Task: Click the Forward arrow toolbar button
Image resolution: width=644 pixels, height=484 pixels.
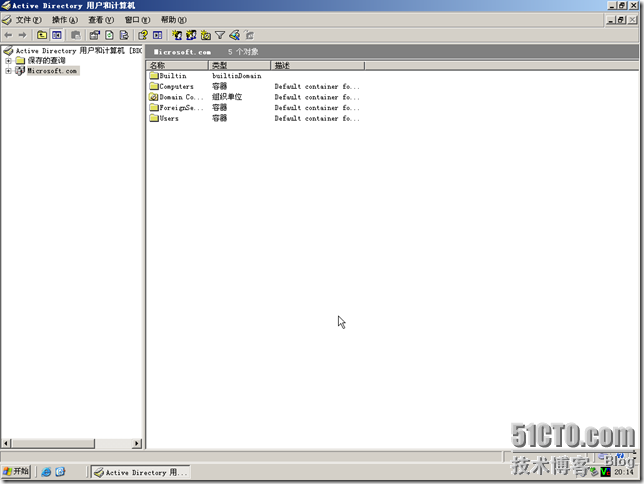Action: coord(23,35)
